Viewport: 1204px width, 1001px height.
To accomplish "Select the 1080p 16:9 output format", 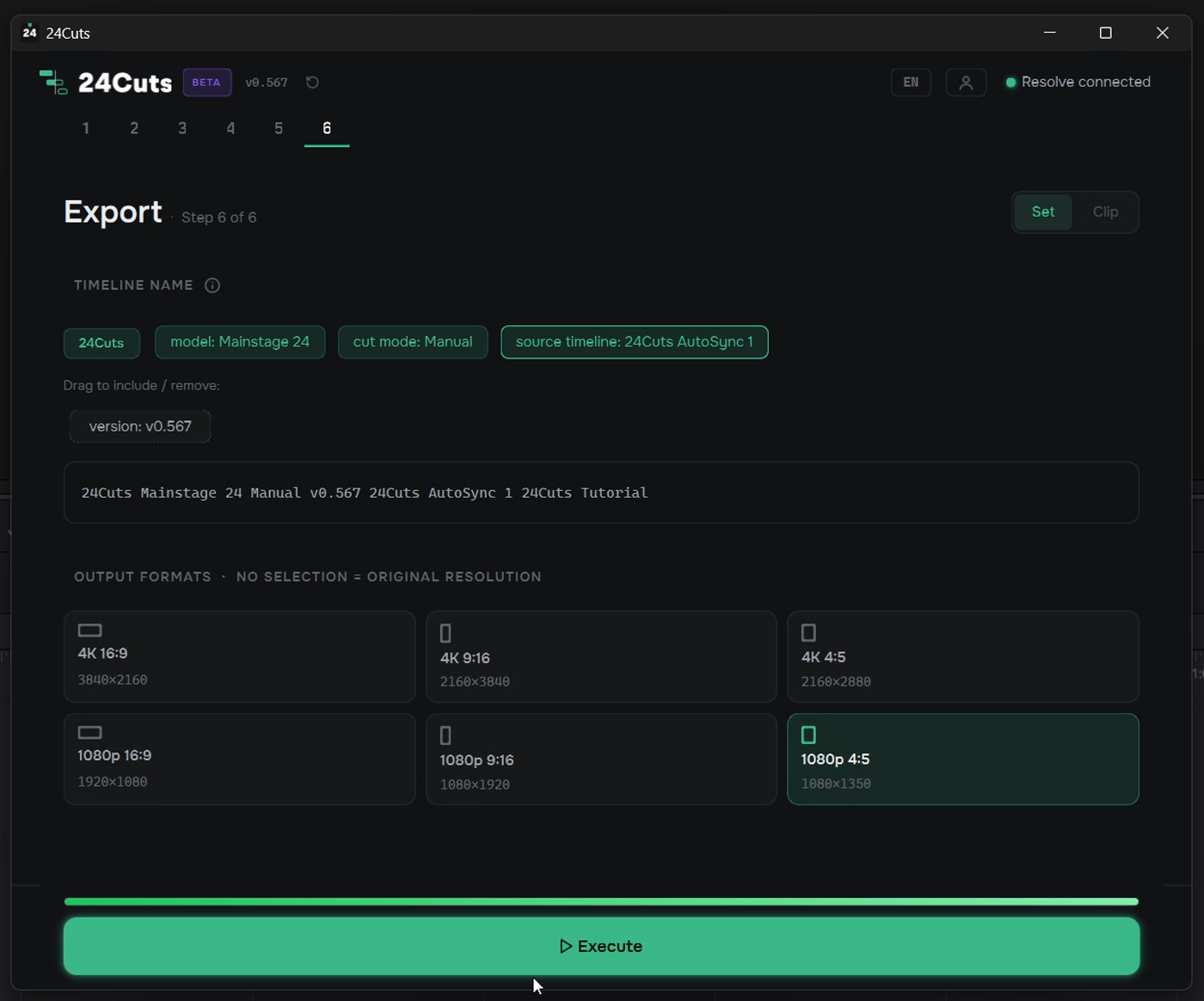I will pyautogui.click(x=239, y=759).
